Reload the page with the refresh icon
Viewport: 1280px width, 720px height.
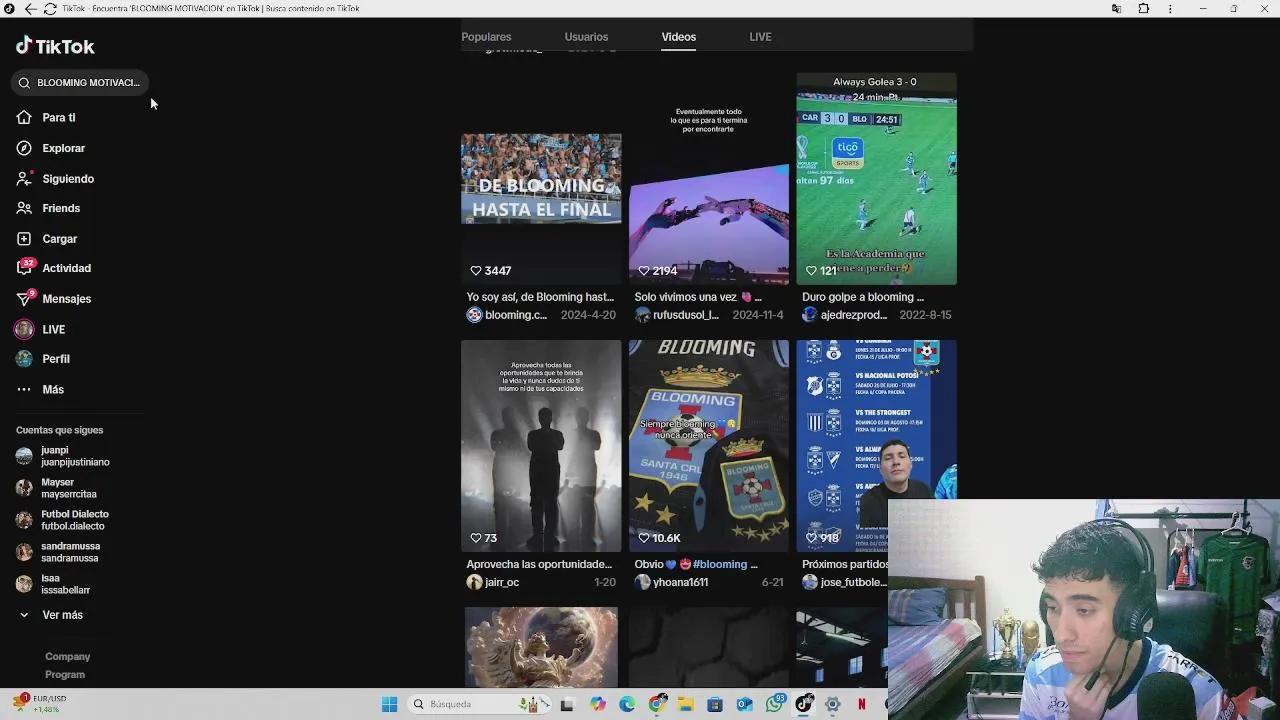[50, 9]
